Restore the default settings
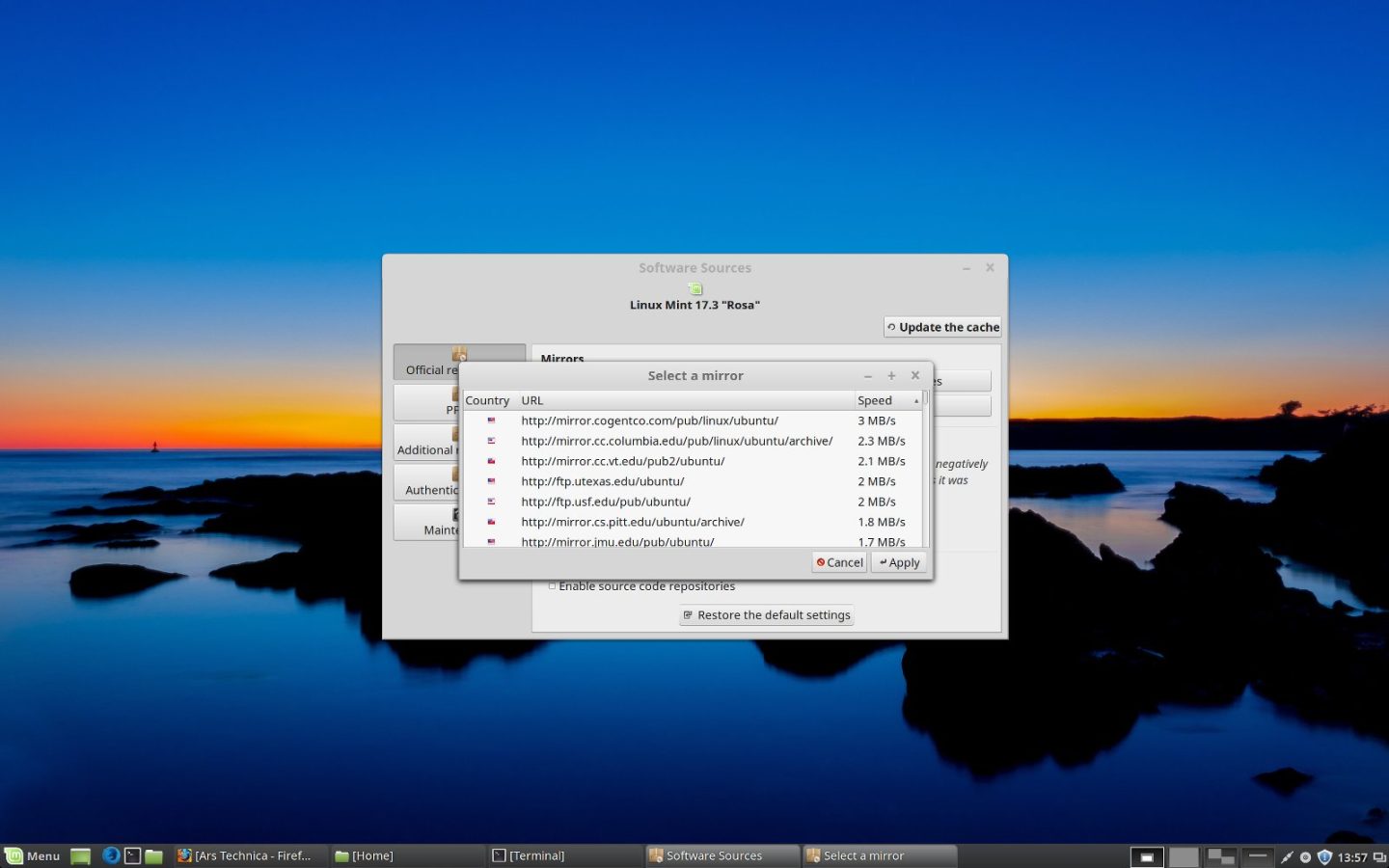 coord(766,614)
